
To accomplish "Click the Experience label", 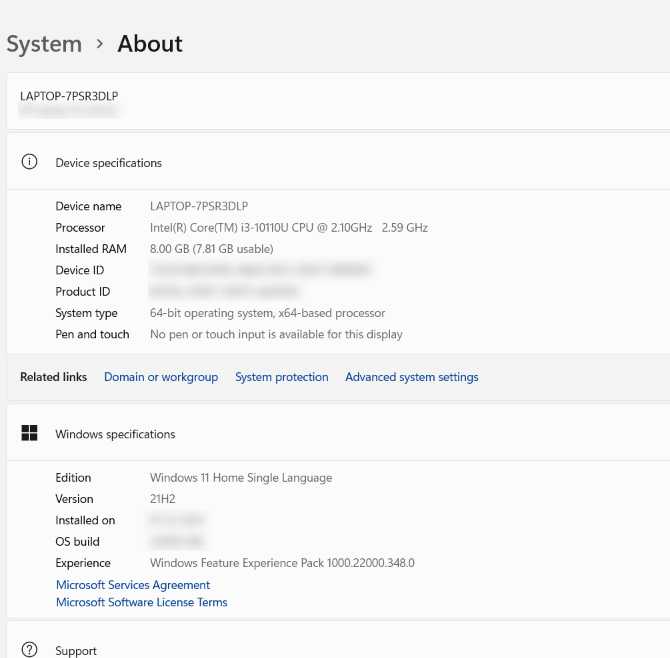I will click(83, 563).
